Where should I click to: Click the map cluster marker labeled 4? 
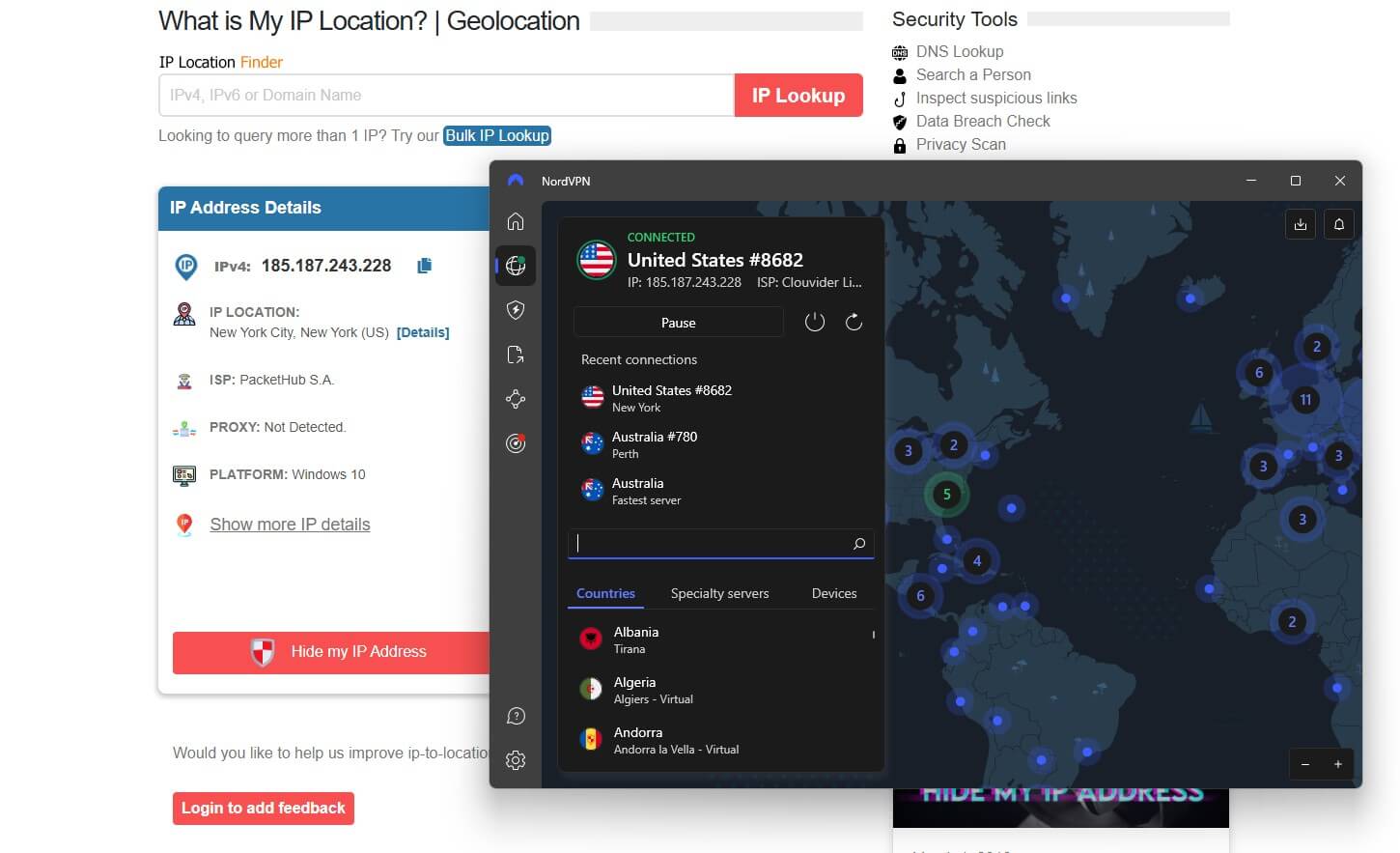[977, 560]
